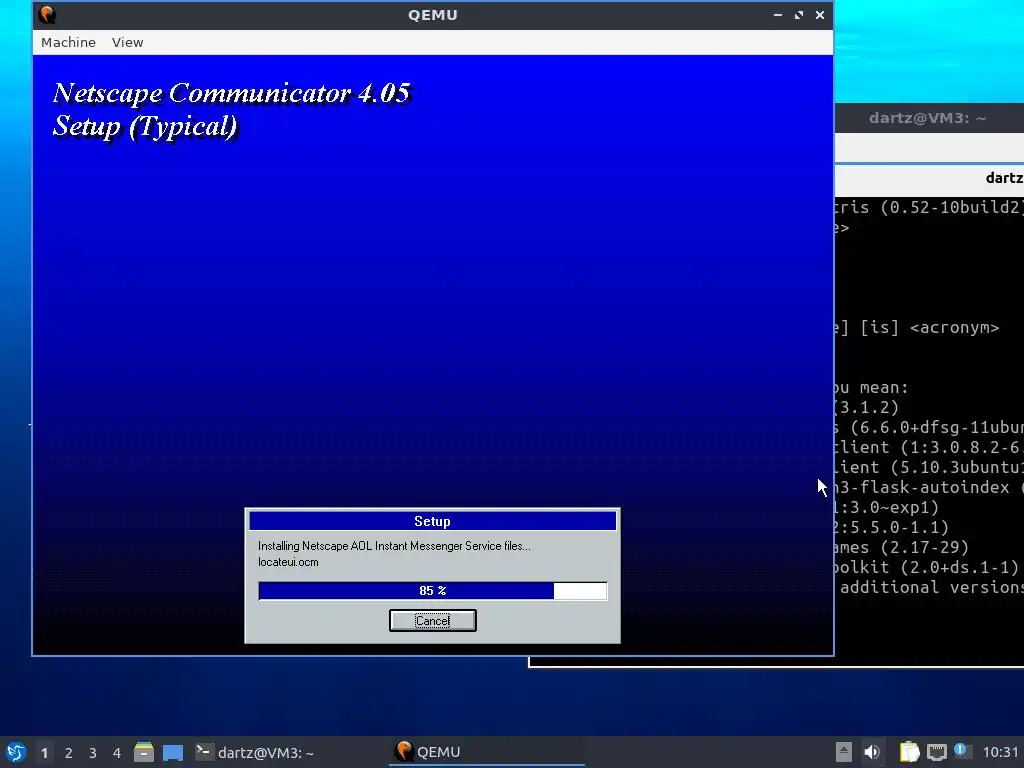
Task: Cancel the Netscape Setup installation
Action: [x=432, y=620]
